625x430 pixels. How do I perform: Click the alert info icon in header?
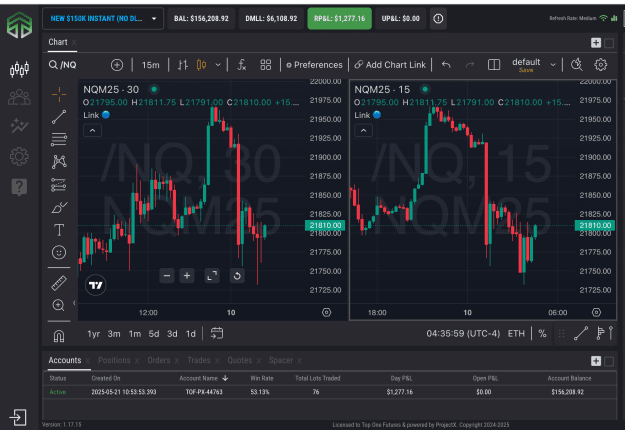pyautogui.click(x=438, y=18)
